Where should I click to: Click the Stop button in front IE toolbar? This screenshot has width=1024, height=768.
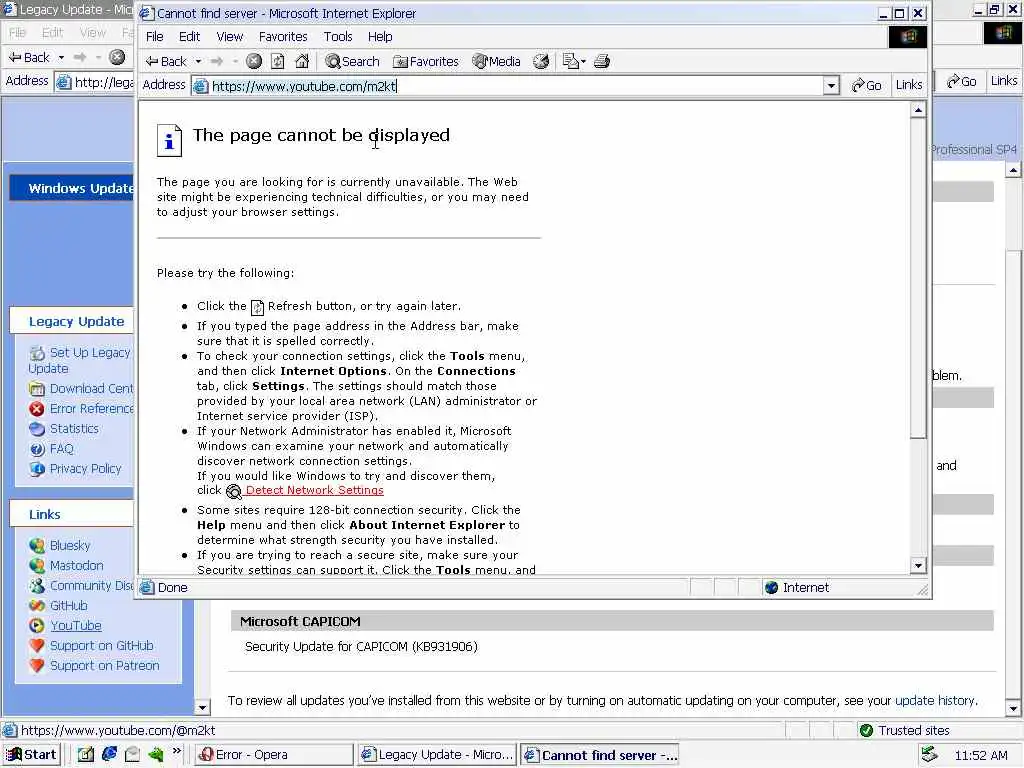[x=254, y=61]
